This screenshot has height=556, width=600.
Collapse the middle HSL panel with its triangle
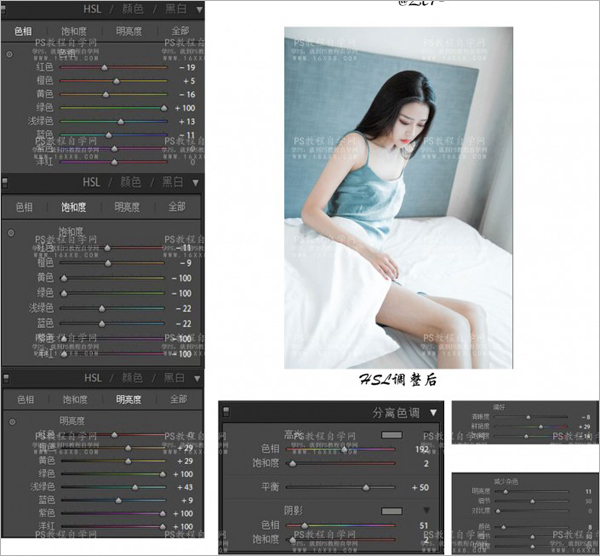coord(196,183)
